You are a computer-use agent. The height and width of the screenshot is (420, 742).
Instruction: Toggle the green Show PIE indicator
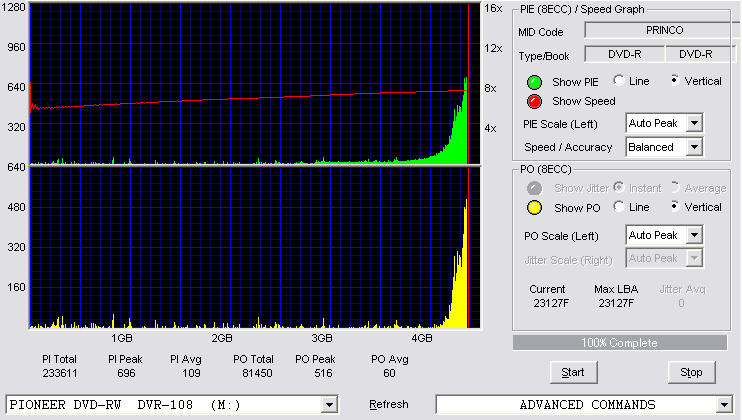[x=534, y=82]
